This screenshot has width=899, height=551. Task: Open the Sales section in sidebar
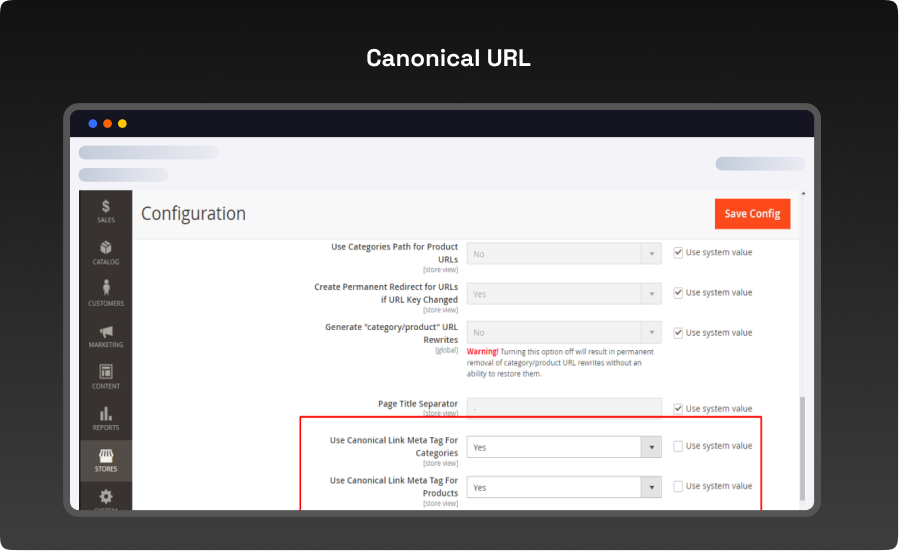tap(105, 211)
